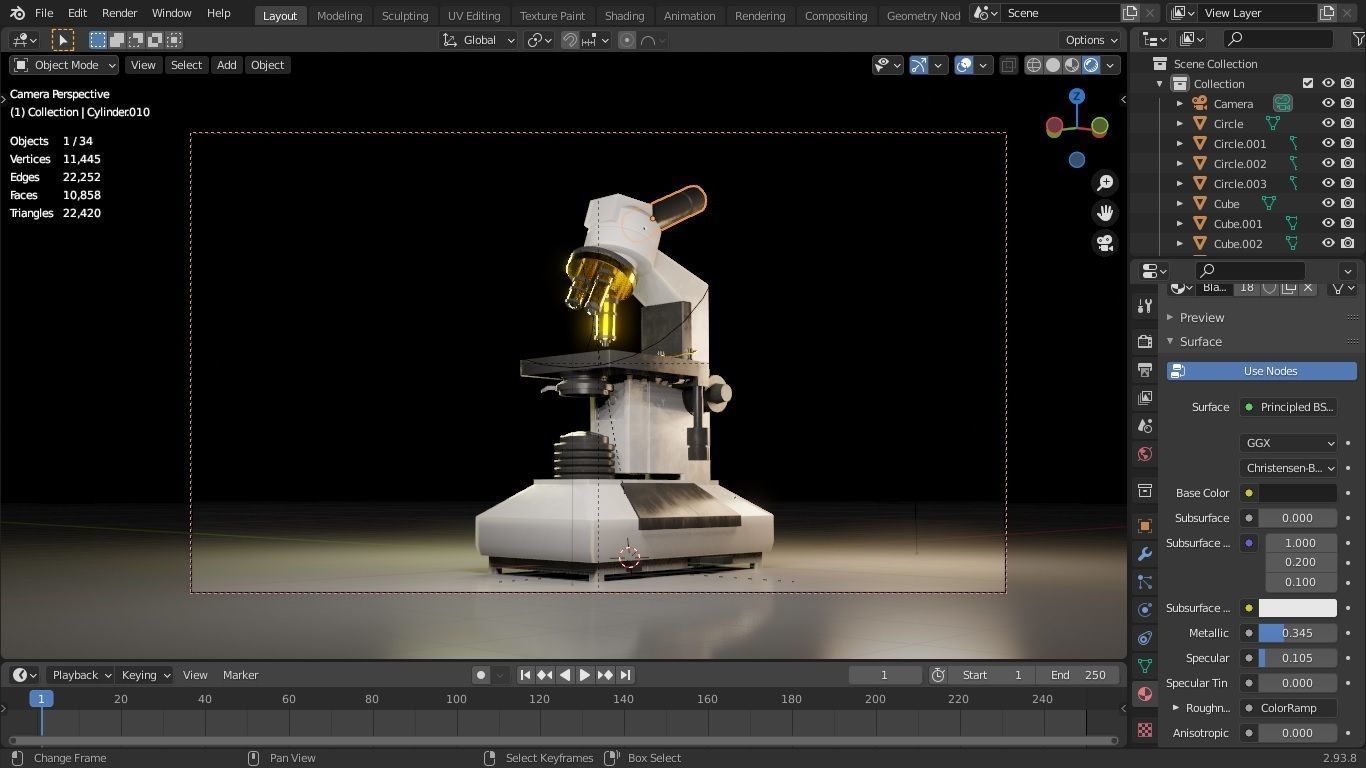This screenshot has height=768, width=1366.
Task: Open the World properties globe icon
Action: click(x=1145, y=454)
